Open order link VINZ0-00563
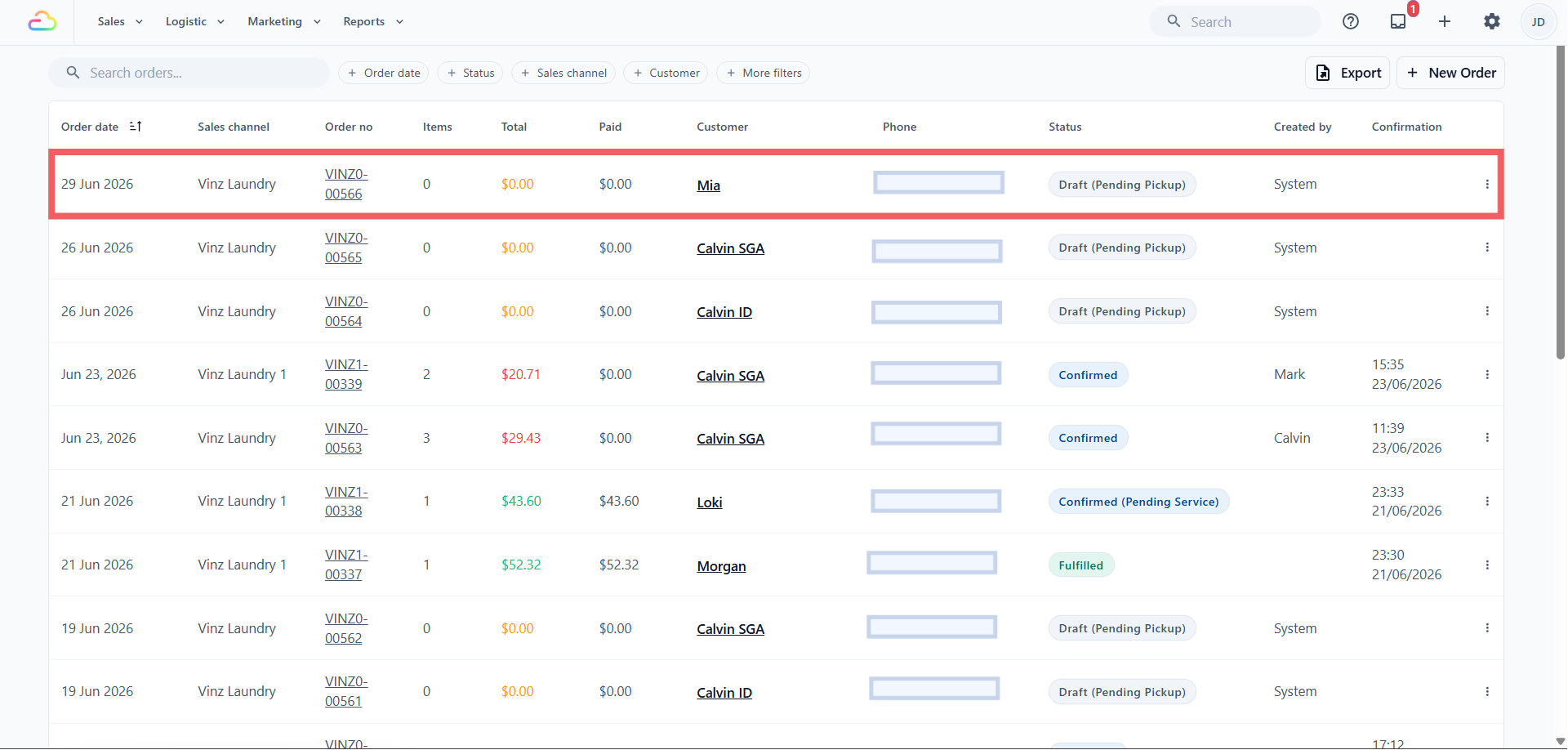 point(346,438)
